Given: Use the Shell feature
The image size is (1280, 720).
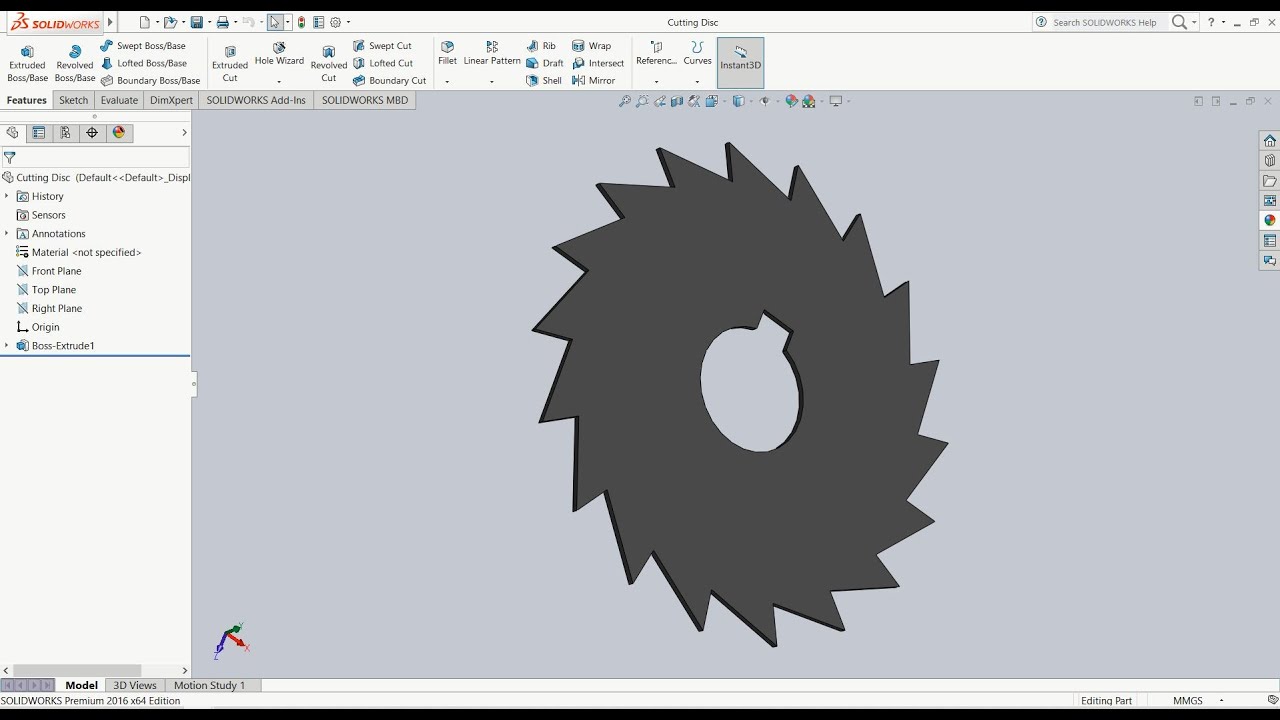Looking at the screenshot, I should pyautogui.click(x=544, y=80).
